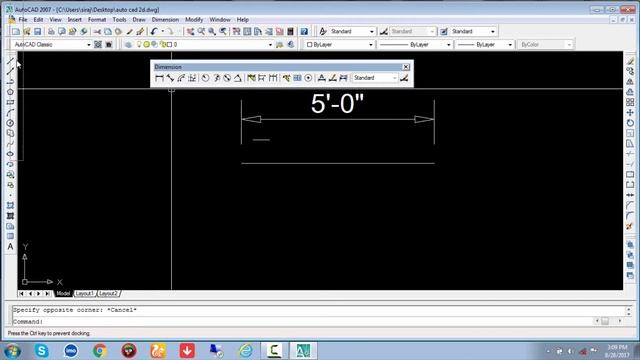Select the Linear dimension tool
Screen dimensions: 640x360
click(x=159, y=78)
